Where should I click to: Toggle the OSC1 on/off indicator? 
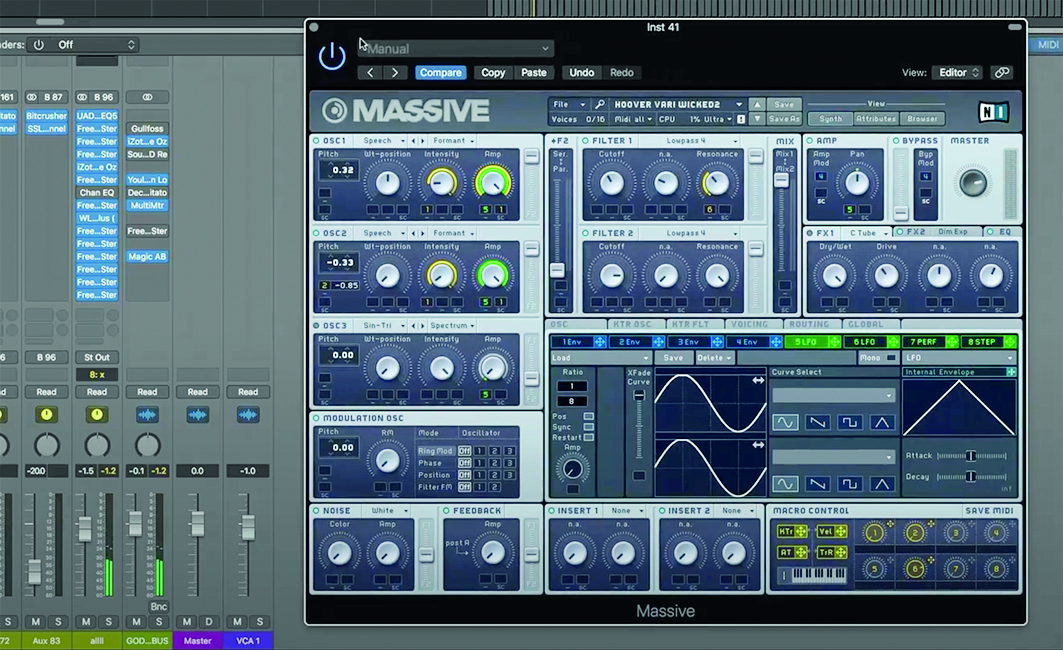pos(316,140)
